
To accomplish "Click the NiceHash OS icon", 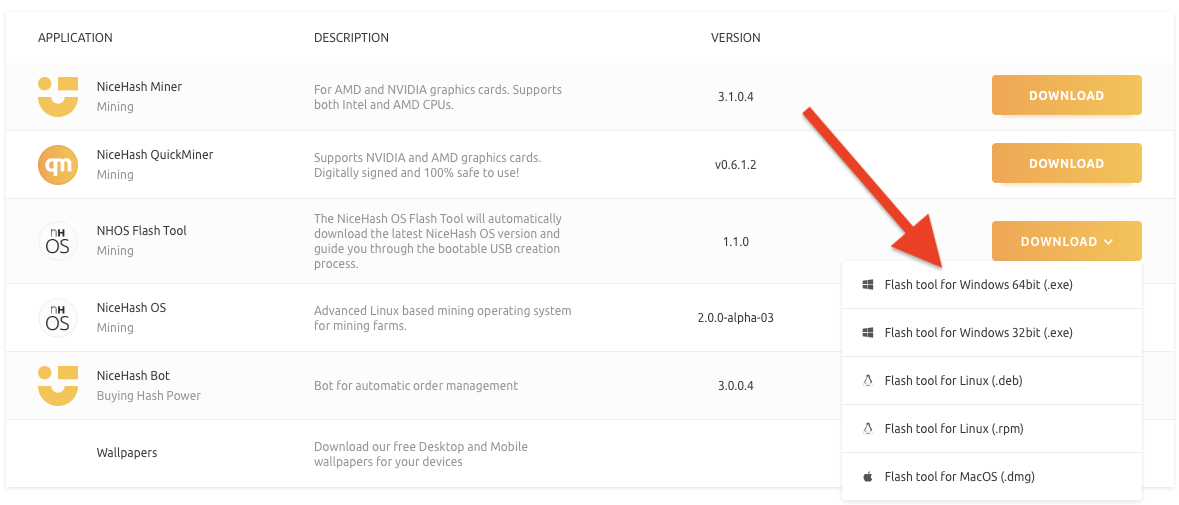I will (58, 318).
